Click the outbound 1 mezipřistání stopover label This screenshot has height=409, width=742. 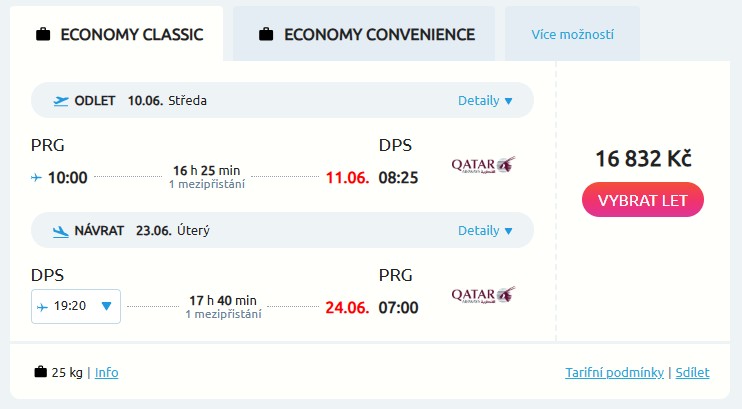(x=206, y=184)
